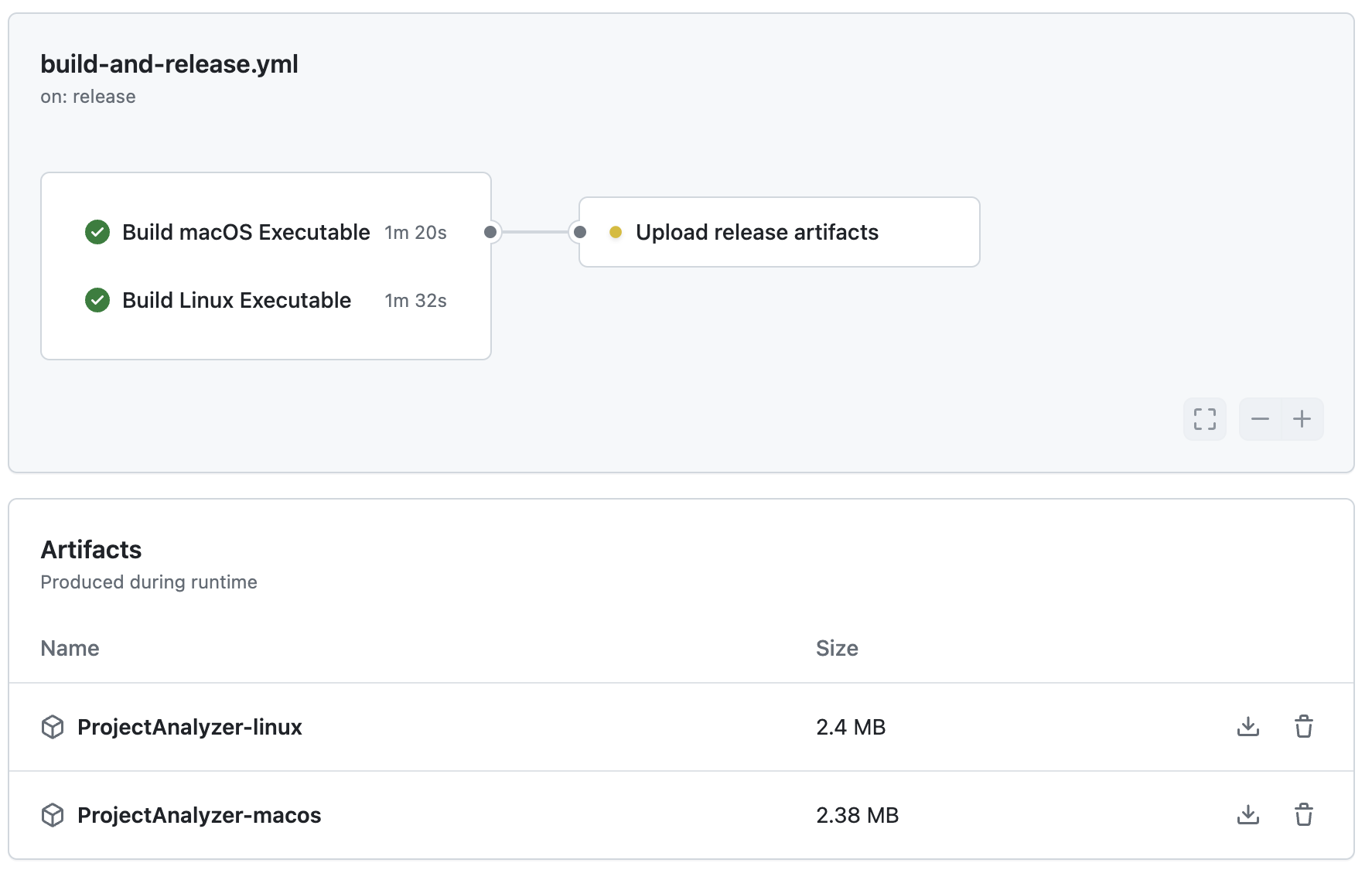The height and width of the screenshot is (880, 1372).
Task: Open the Upload release artifacts job
Action: point(756,232)
